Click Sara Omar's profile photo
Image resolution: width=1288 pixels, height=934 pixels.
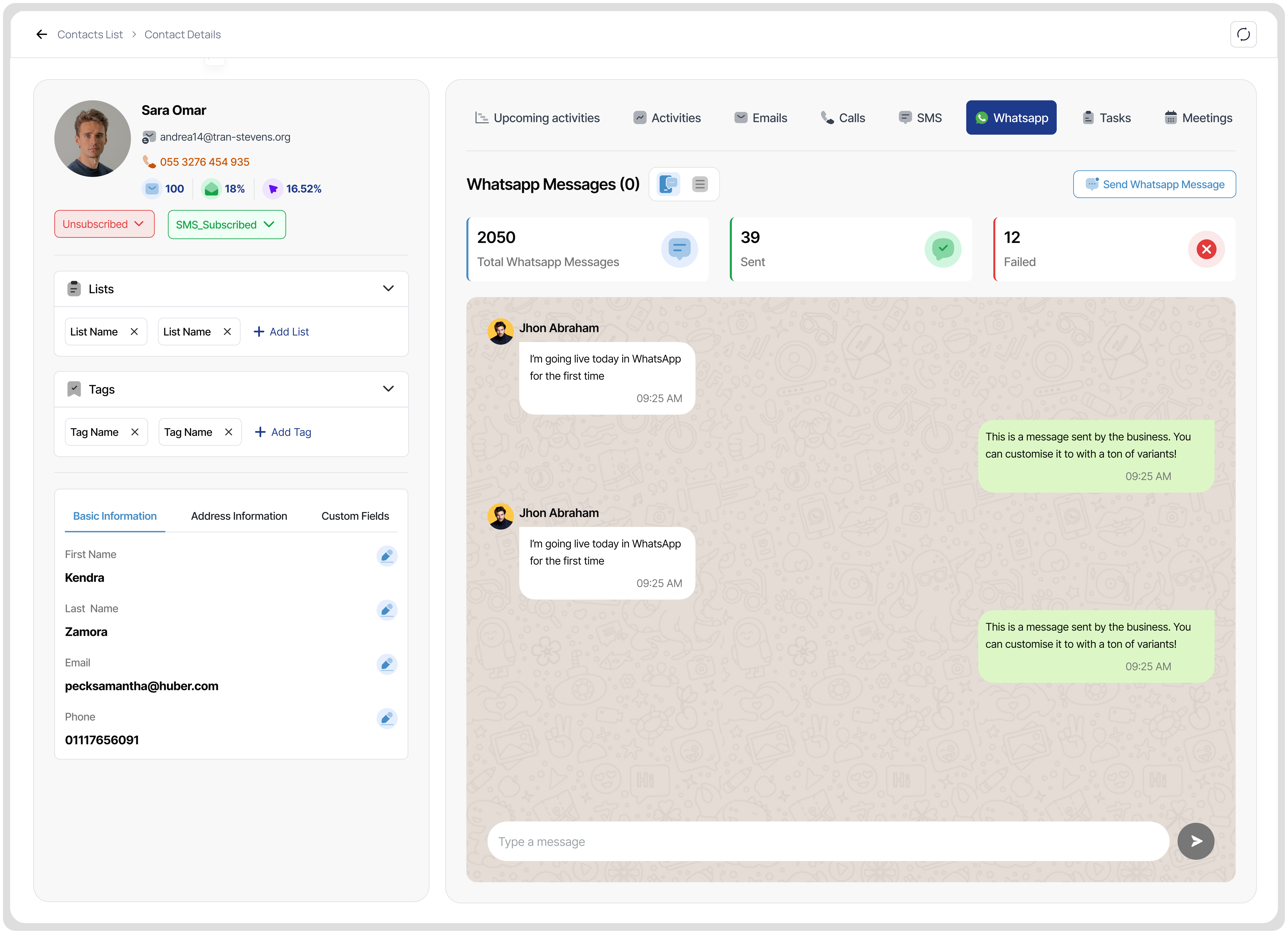pos(93,138)
